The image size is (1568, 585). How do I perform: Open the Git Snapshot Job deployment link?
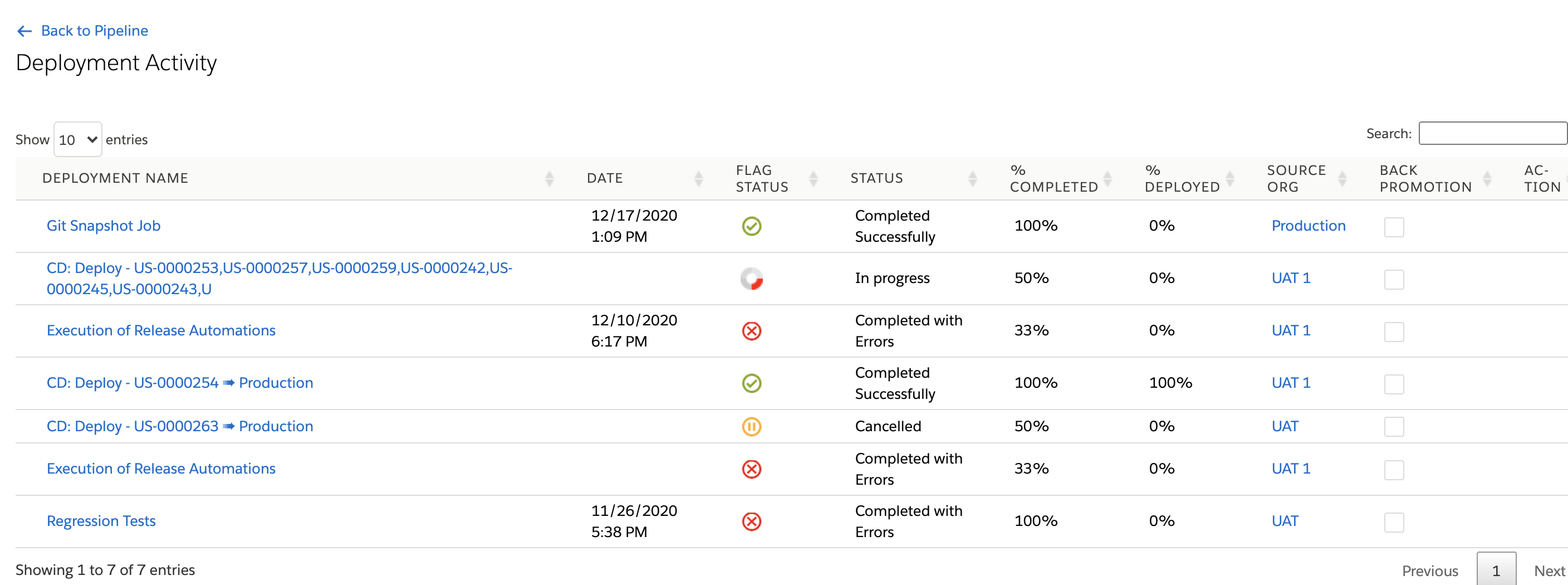(x=104, y=226)
